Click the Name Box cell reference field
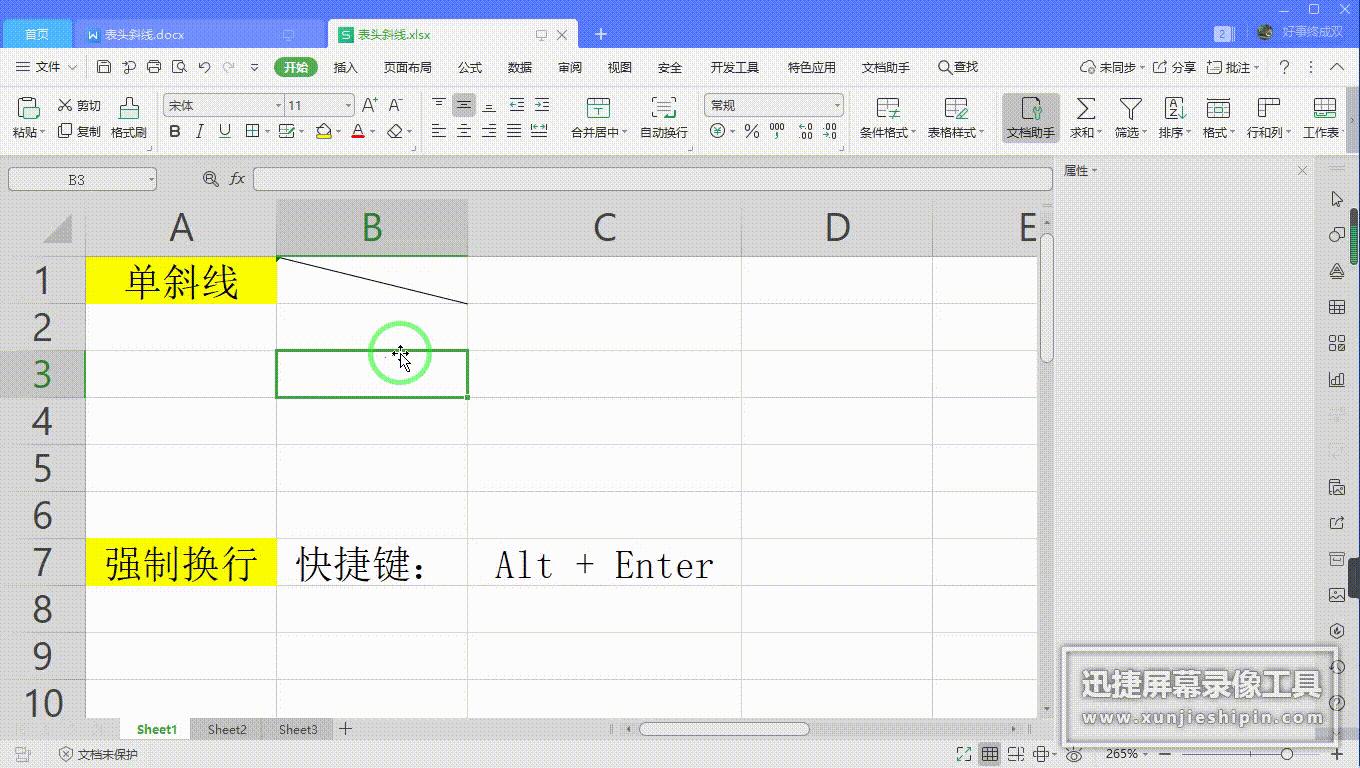This screenshot has width=1360, height=768. (75, 179)
